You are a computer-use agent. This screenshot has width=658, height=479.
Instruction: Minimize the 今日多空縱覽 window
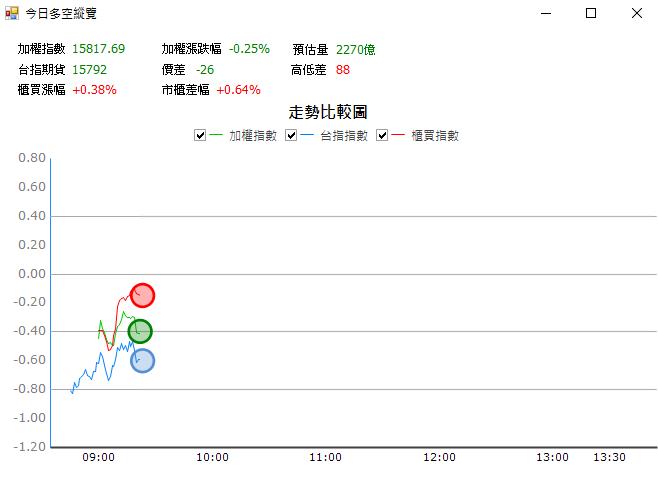[x=545, y=14]
